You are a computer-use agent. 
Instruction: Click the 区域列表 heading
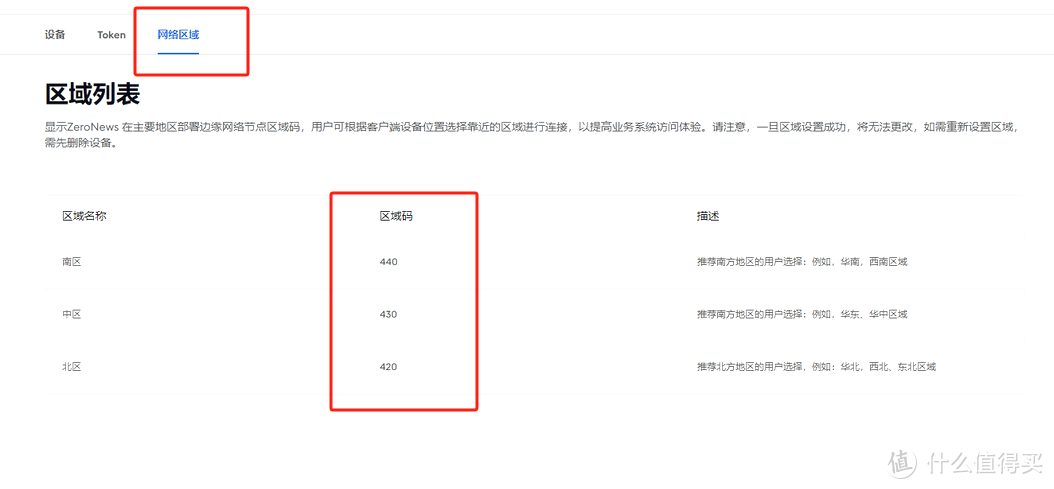[x=92, y=94]
